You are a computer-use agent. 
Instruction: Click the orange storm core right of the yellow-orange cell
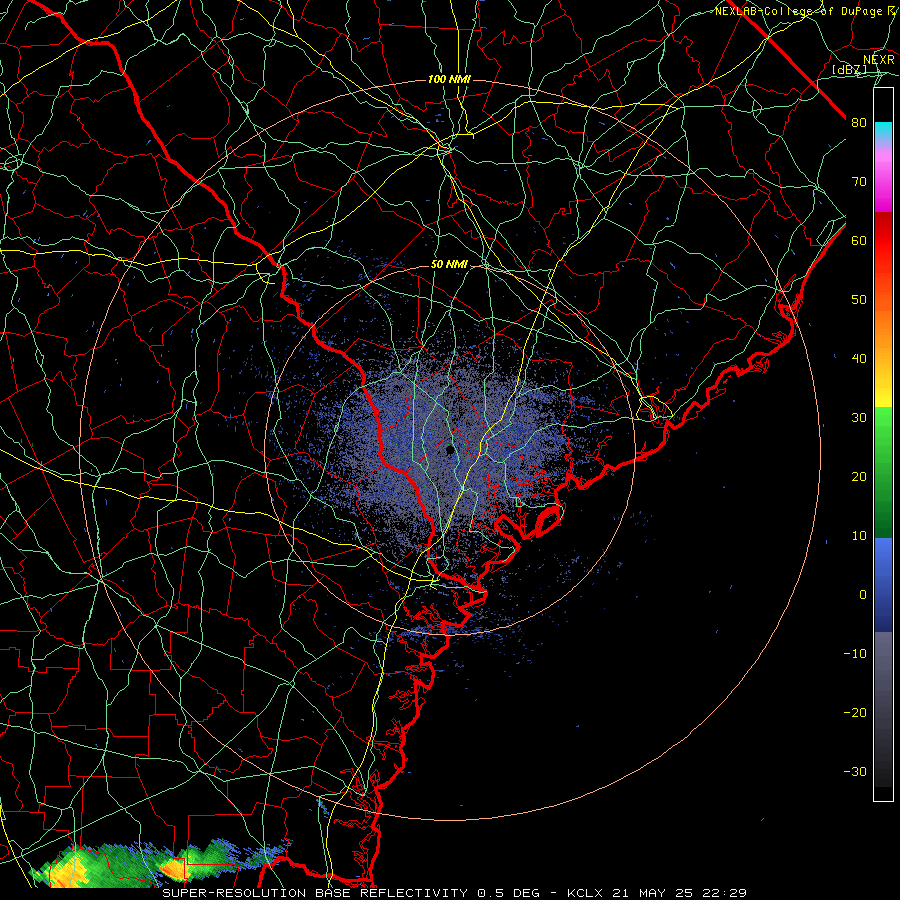[x=175, y=870]
